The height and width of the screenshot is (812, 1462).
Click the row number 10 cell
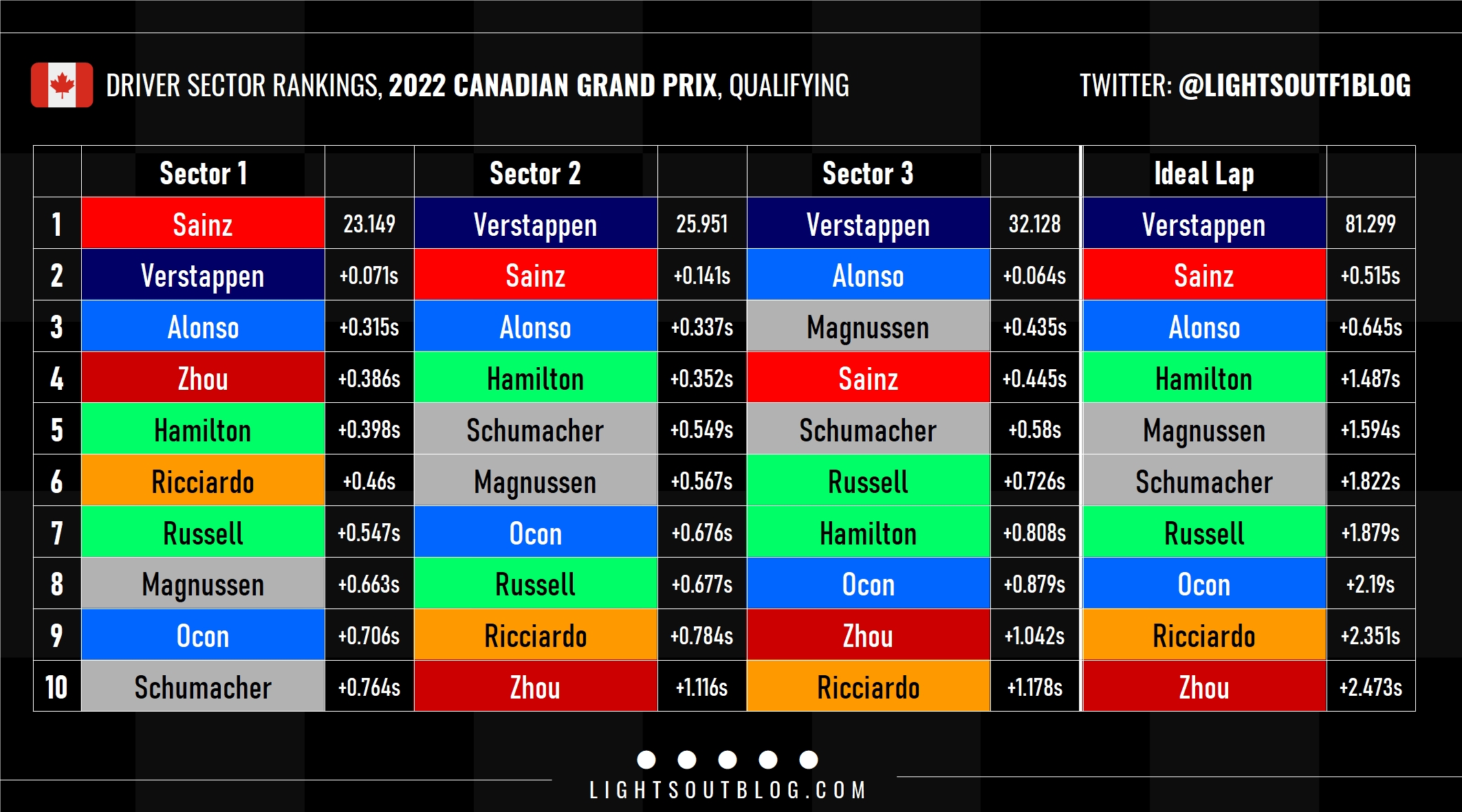pos(57,686)
